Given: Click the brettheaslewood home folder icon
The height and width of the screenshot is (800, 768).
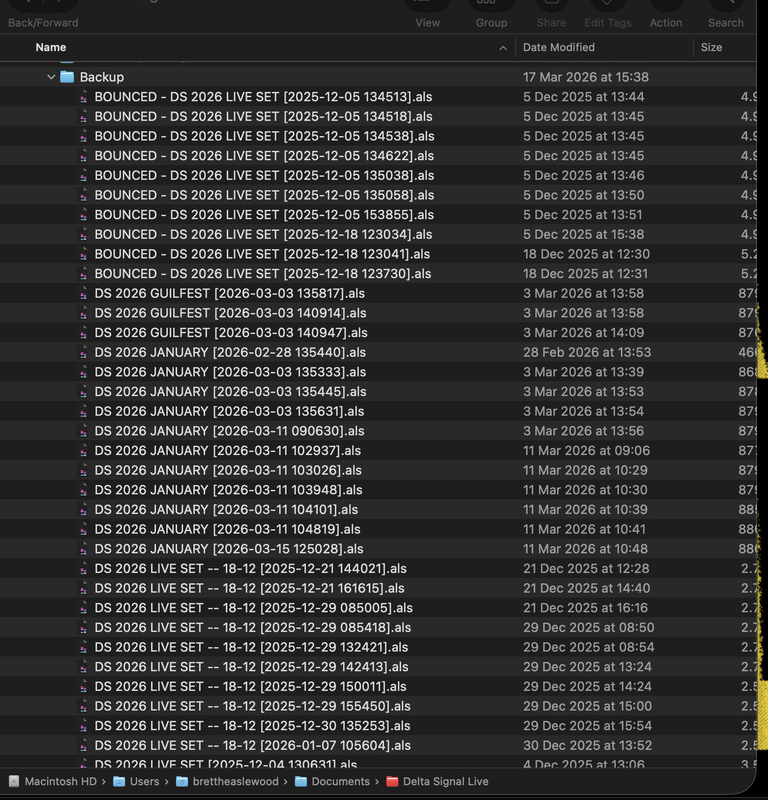Looking at the screenshot, I should (x=182, y=781).
